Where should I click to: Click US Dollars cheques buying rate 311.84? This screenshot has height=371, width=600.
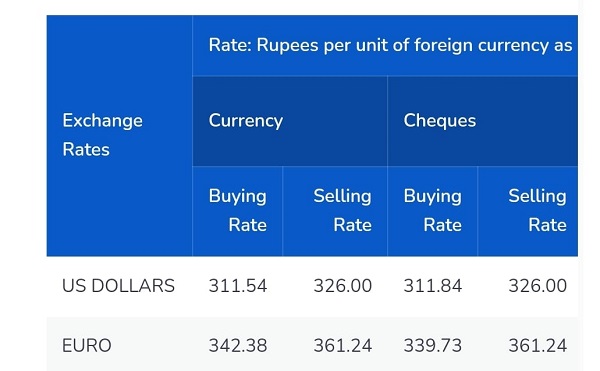(x=433, y=286)
